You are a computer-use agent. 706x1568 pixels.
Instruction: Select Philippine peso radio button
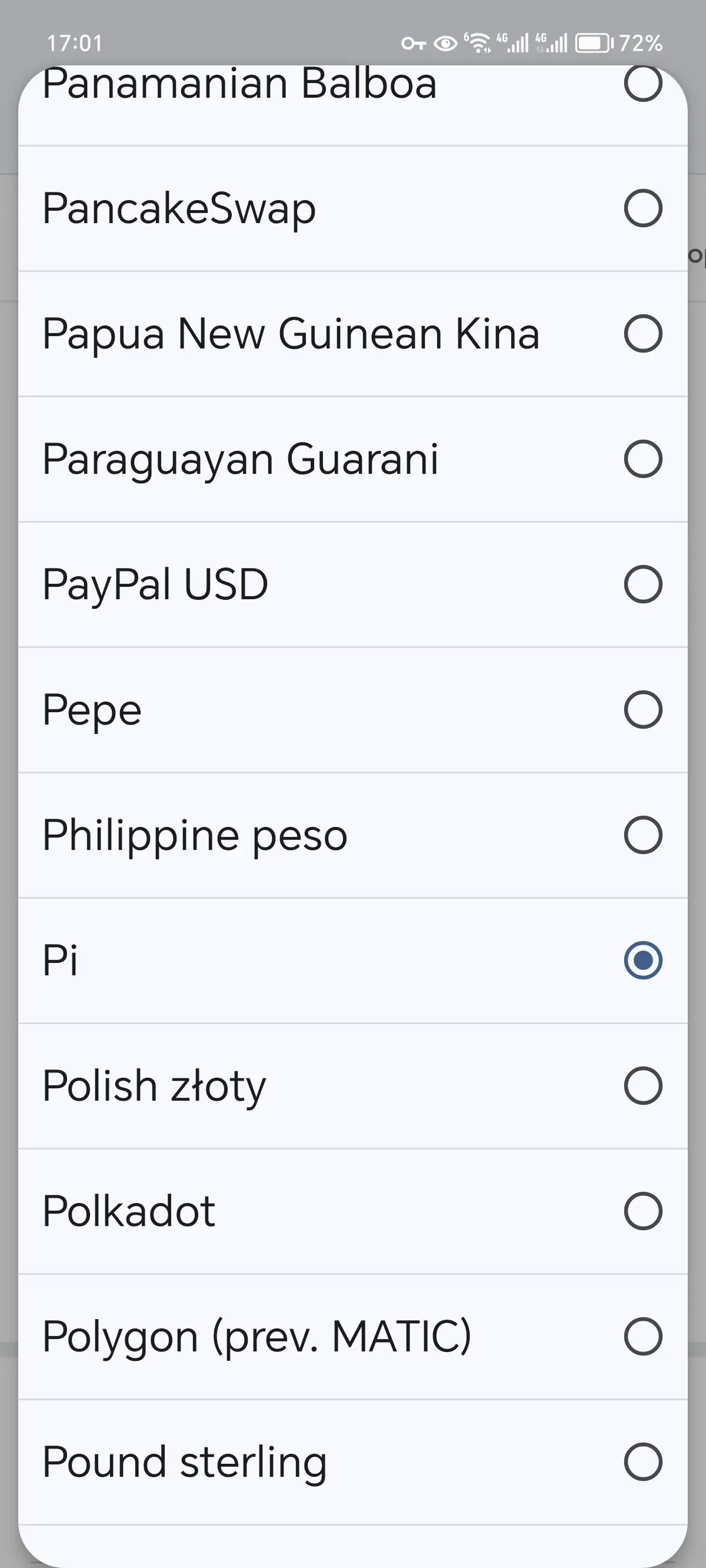[x=642, y=835]
